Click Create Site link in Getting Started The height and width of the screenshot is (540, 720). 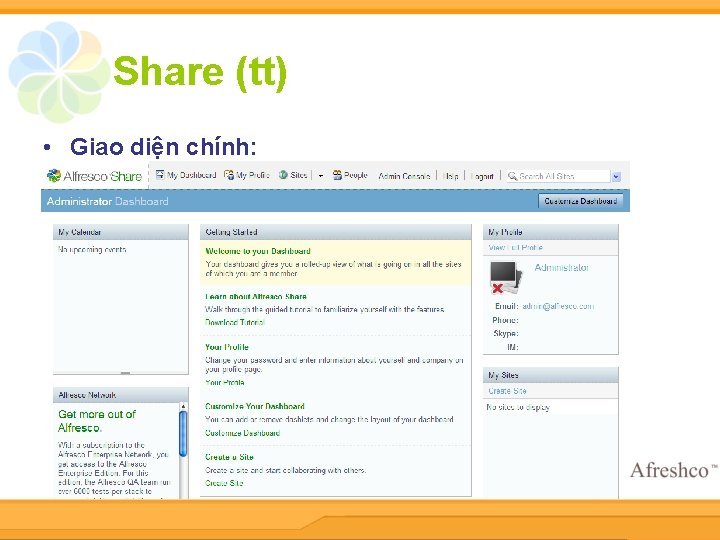click(224, 483)
